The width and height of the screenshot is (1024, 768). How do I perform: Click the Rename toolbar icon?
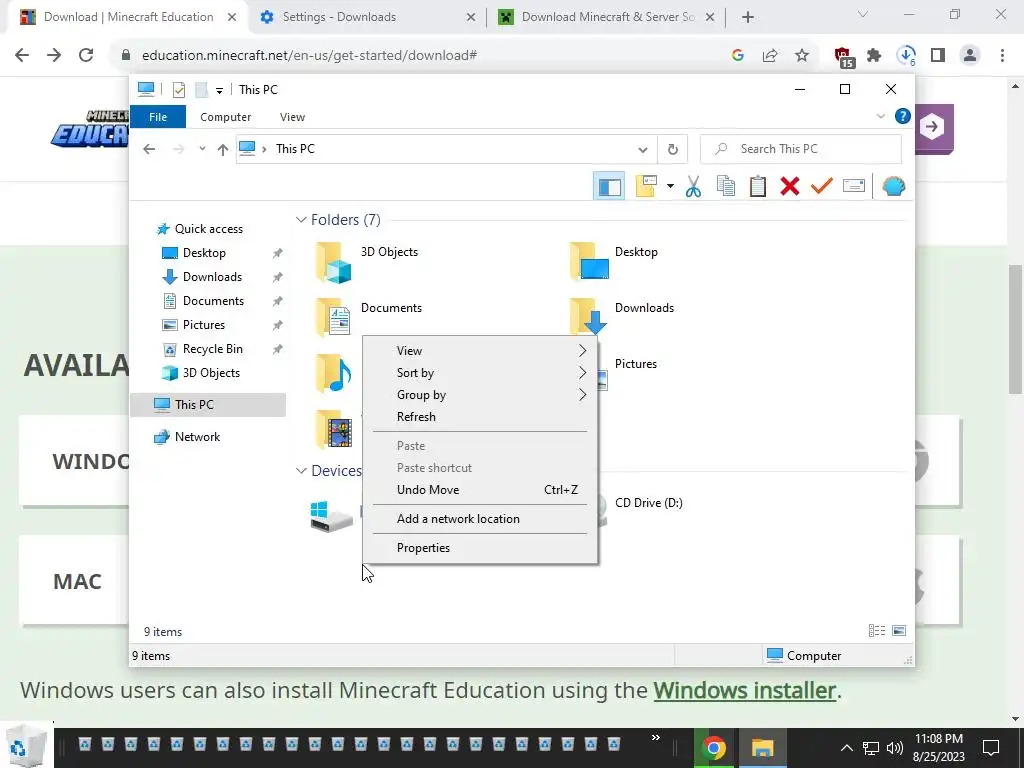[854, 187]
